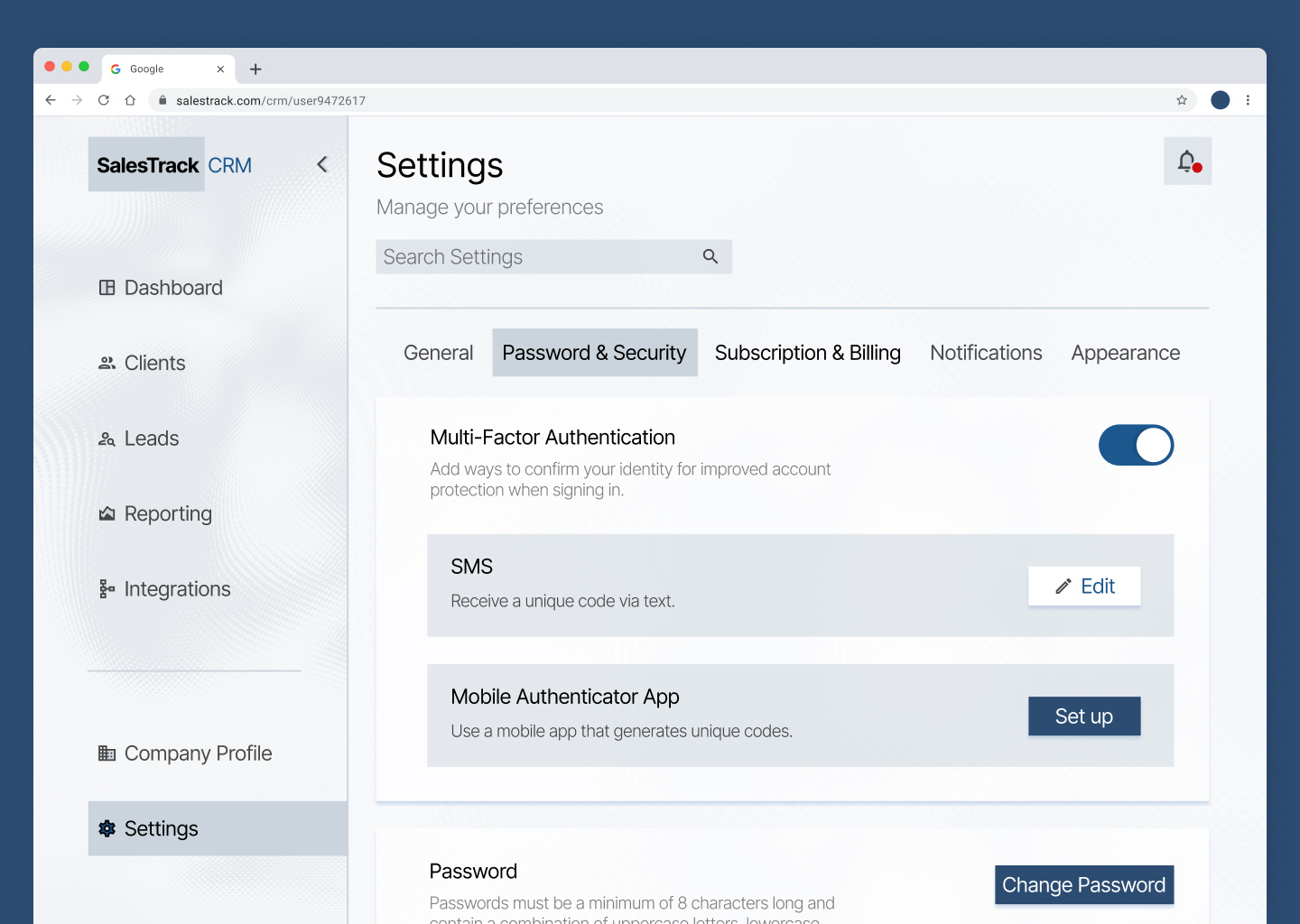The image size is (1300, 924).
Task: Switch to the Subscription & Billing tab
Action: (807, 352)
